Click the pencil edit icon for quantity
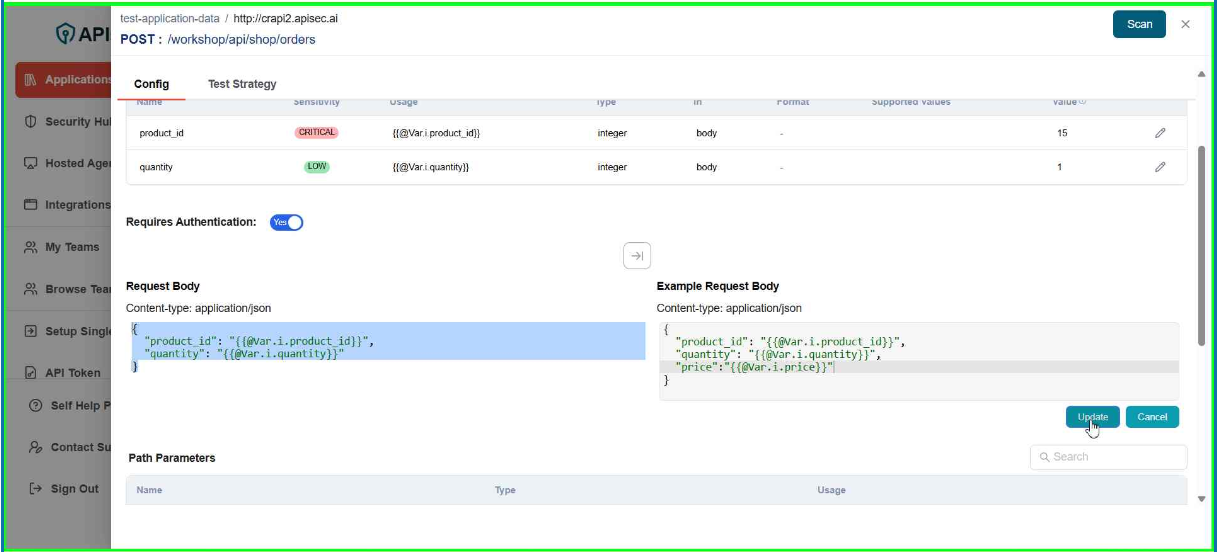 point(1160,167)
